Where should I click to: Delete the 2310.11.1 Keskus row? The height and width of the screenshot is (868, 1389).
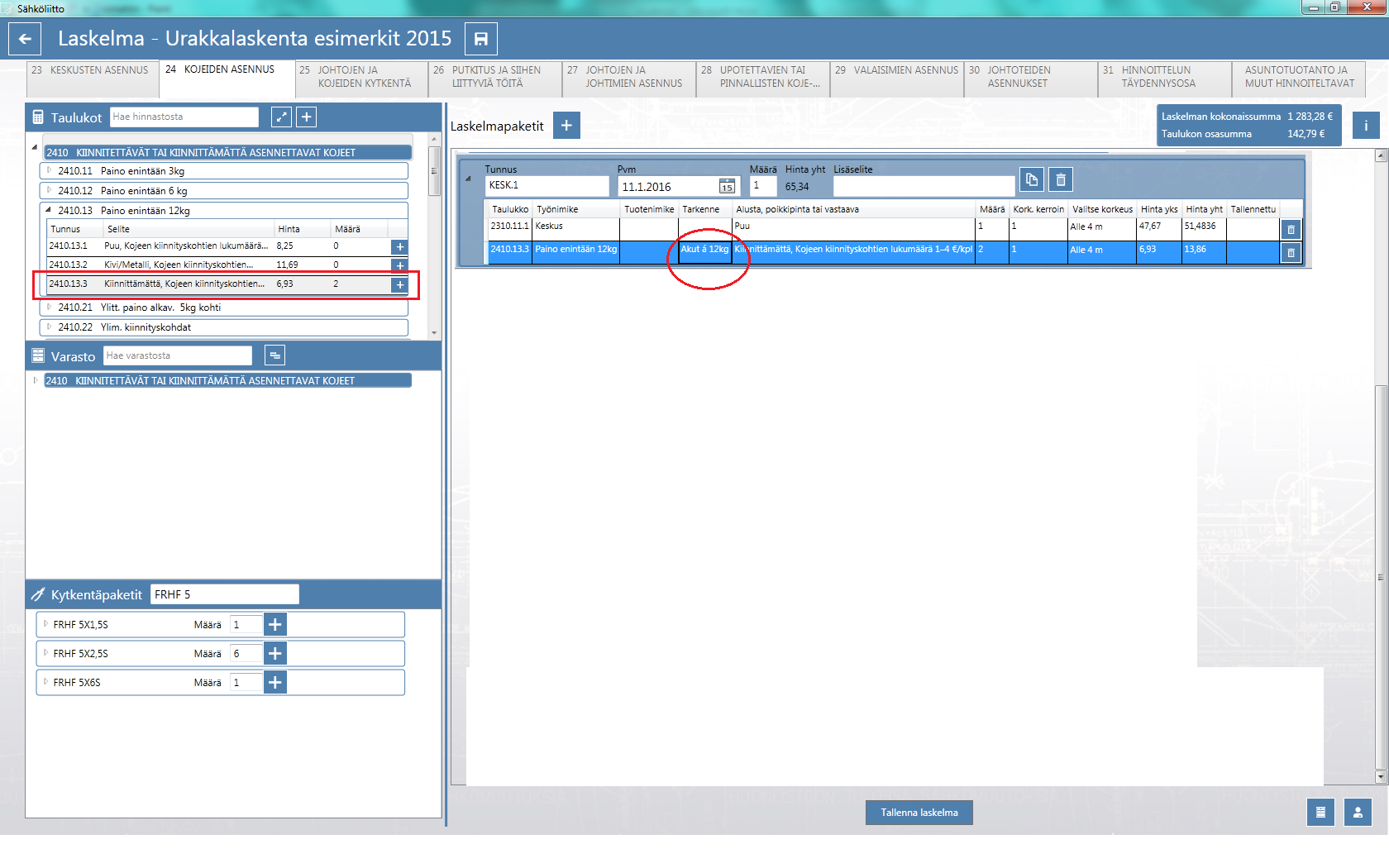[1291, 230]
